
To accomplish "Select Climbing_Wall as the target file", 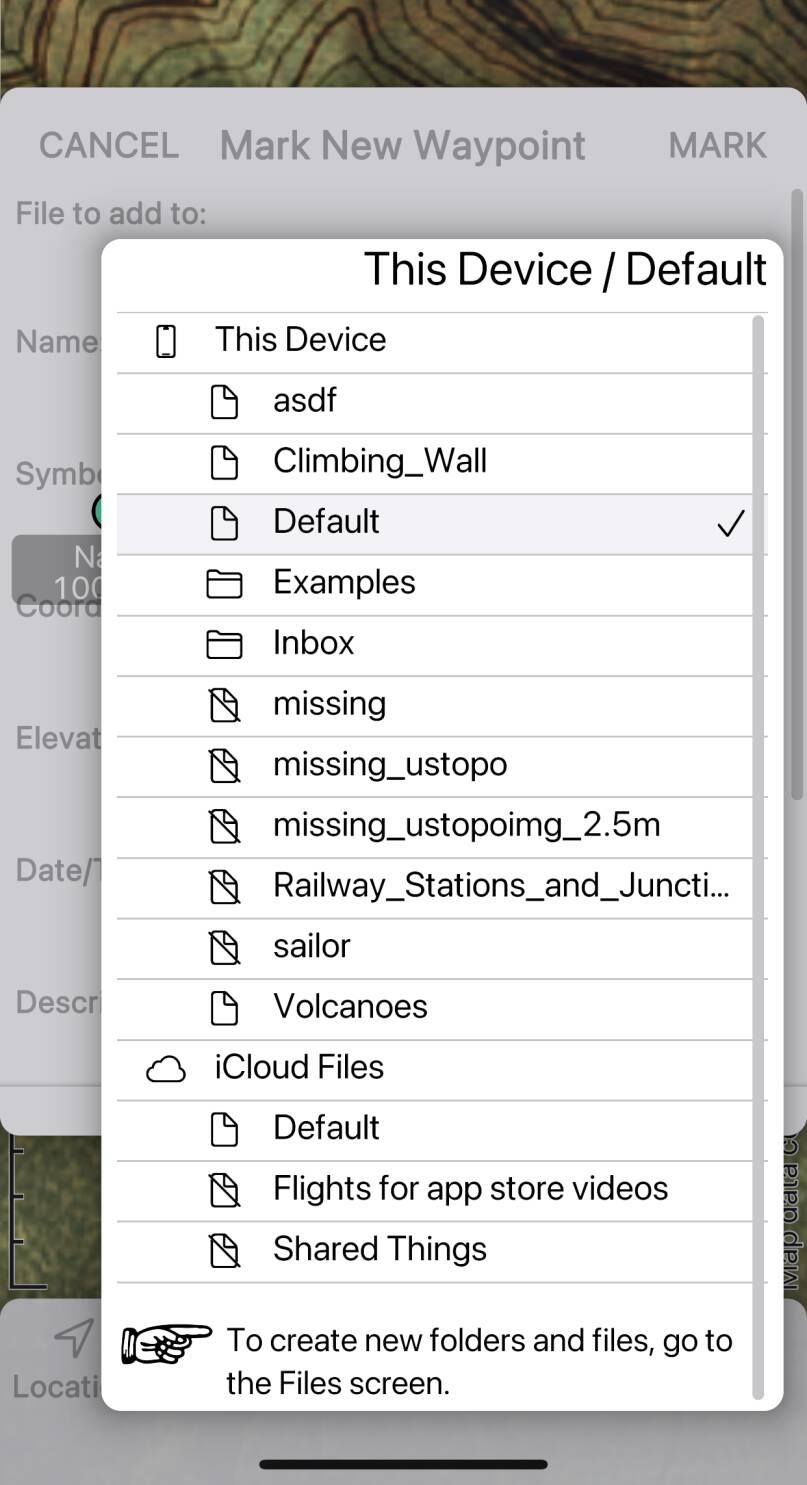I will pyautogui.click(x=380, y=462).
